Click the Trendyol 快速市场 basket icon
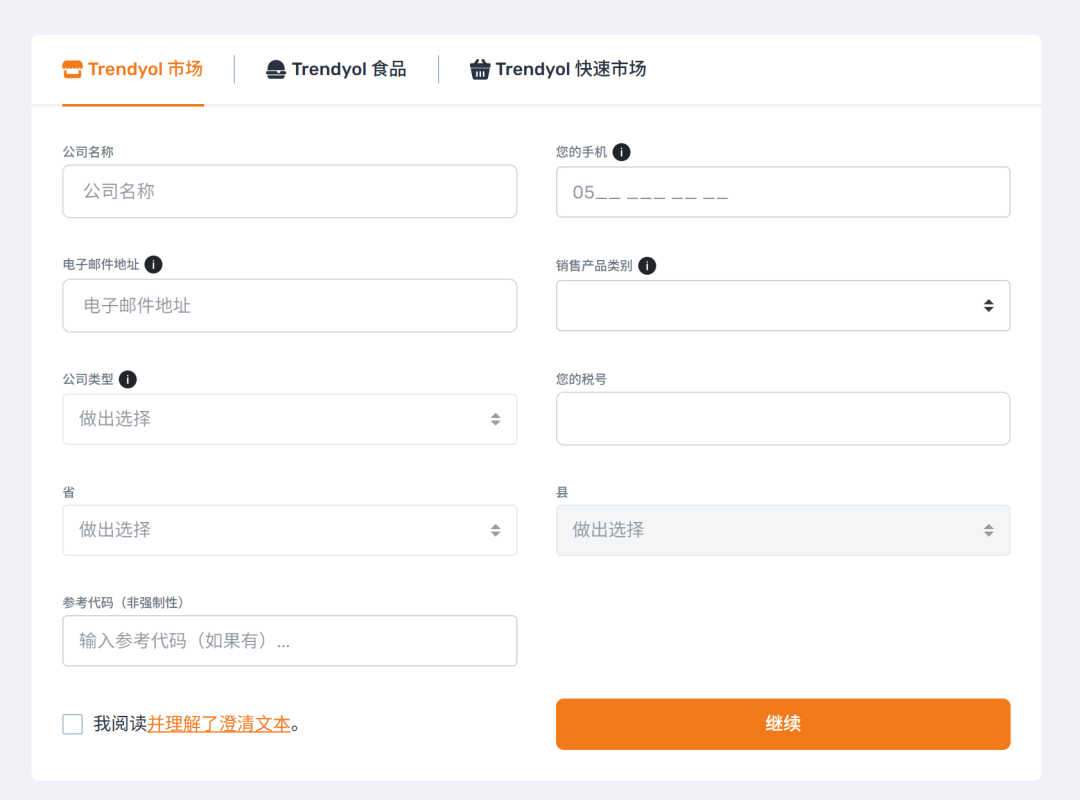Viewport: 1080px width, 800px height. point(480,70)
